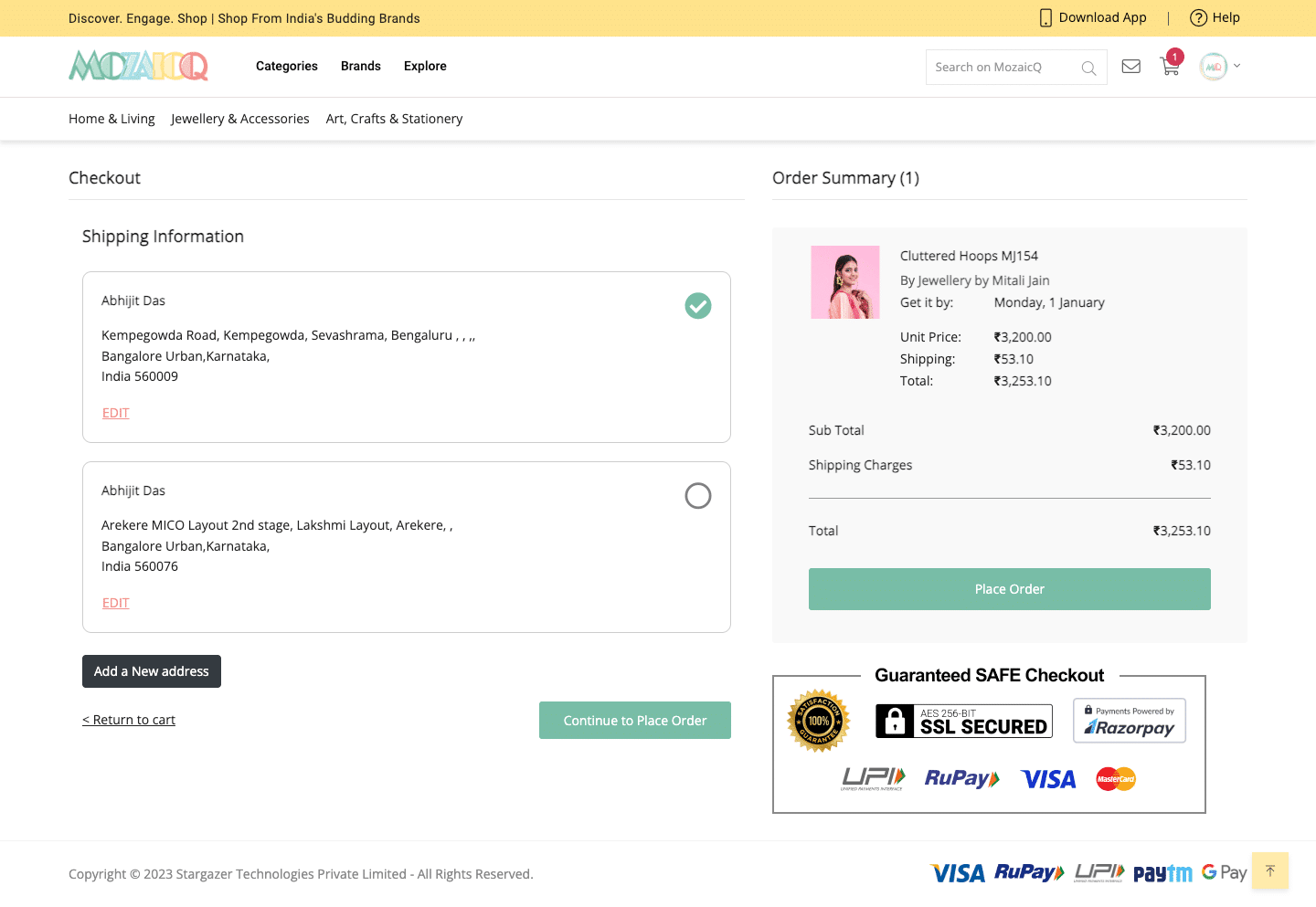Click the footer G Pay logo

[x=1225, y=873]
